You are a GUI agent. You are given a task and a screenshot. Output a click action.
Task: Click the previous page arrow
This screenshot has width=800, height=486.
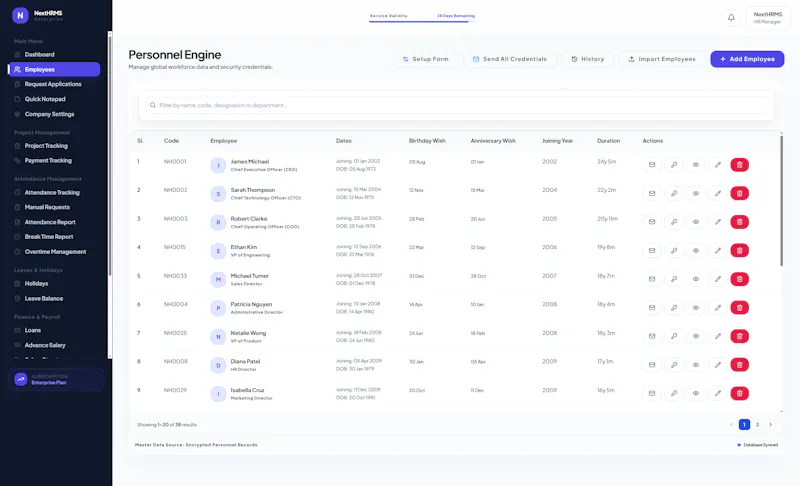click(731, 424)
